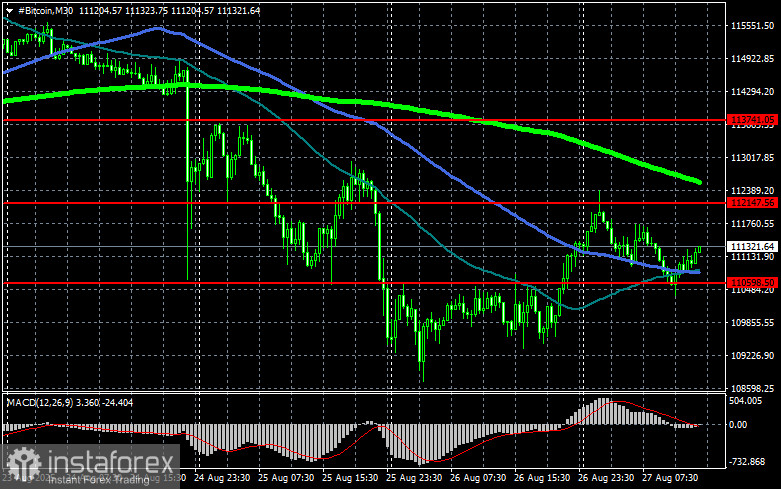
Task: Select the MACD scale value -732.868
Action: (747, 462)
